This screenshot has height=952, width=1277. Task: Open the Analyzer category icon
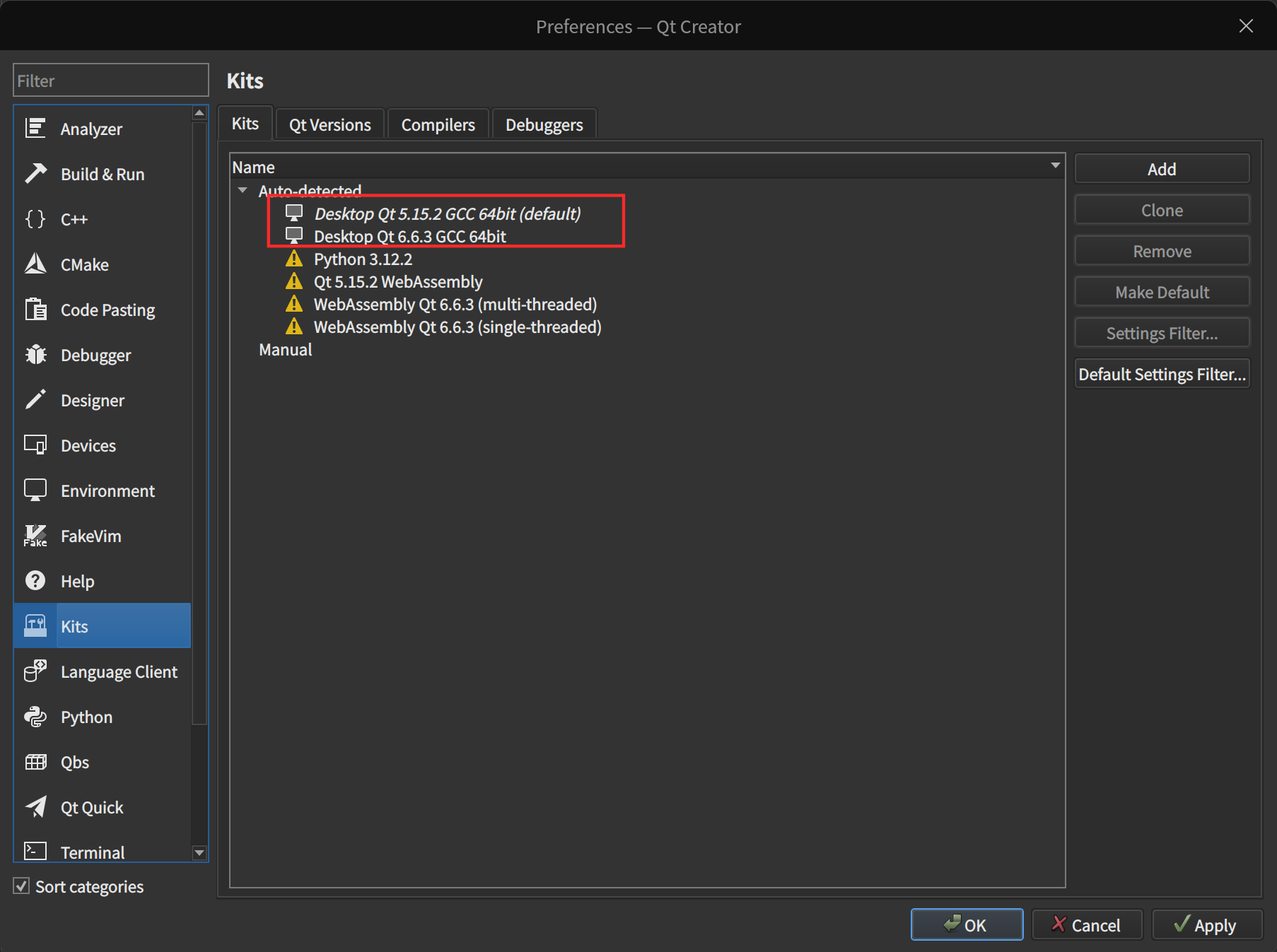coord(35,128)
